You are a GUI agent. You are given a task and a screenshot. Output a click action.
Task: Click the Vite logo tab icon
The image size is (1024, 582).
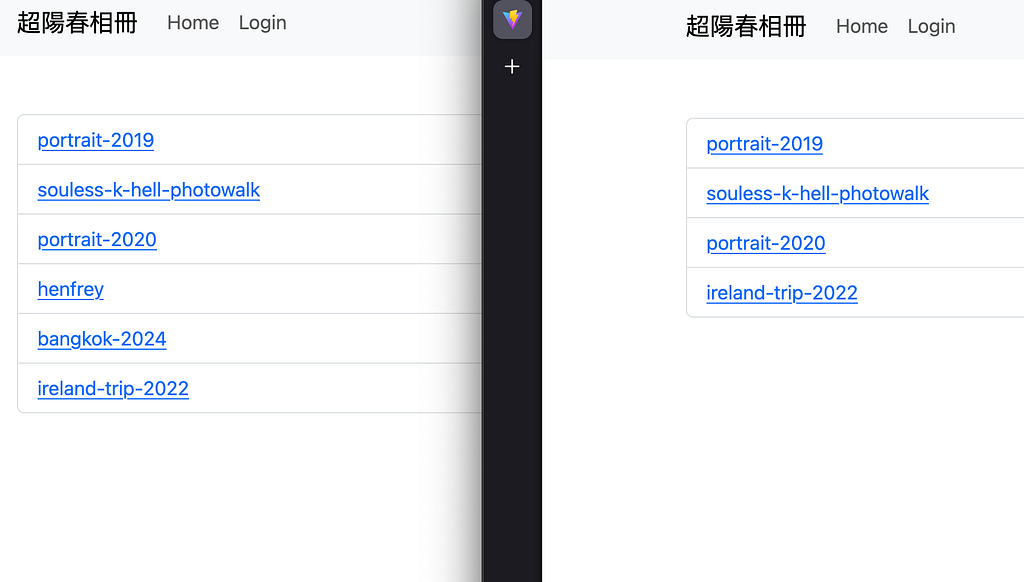(512, 19)
